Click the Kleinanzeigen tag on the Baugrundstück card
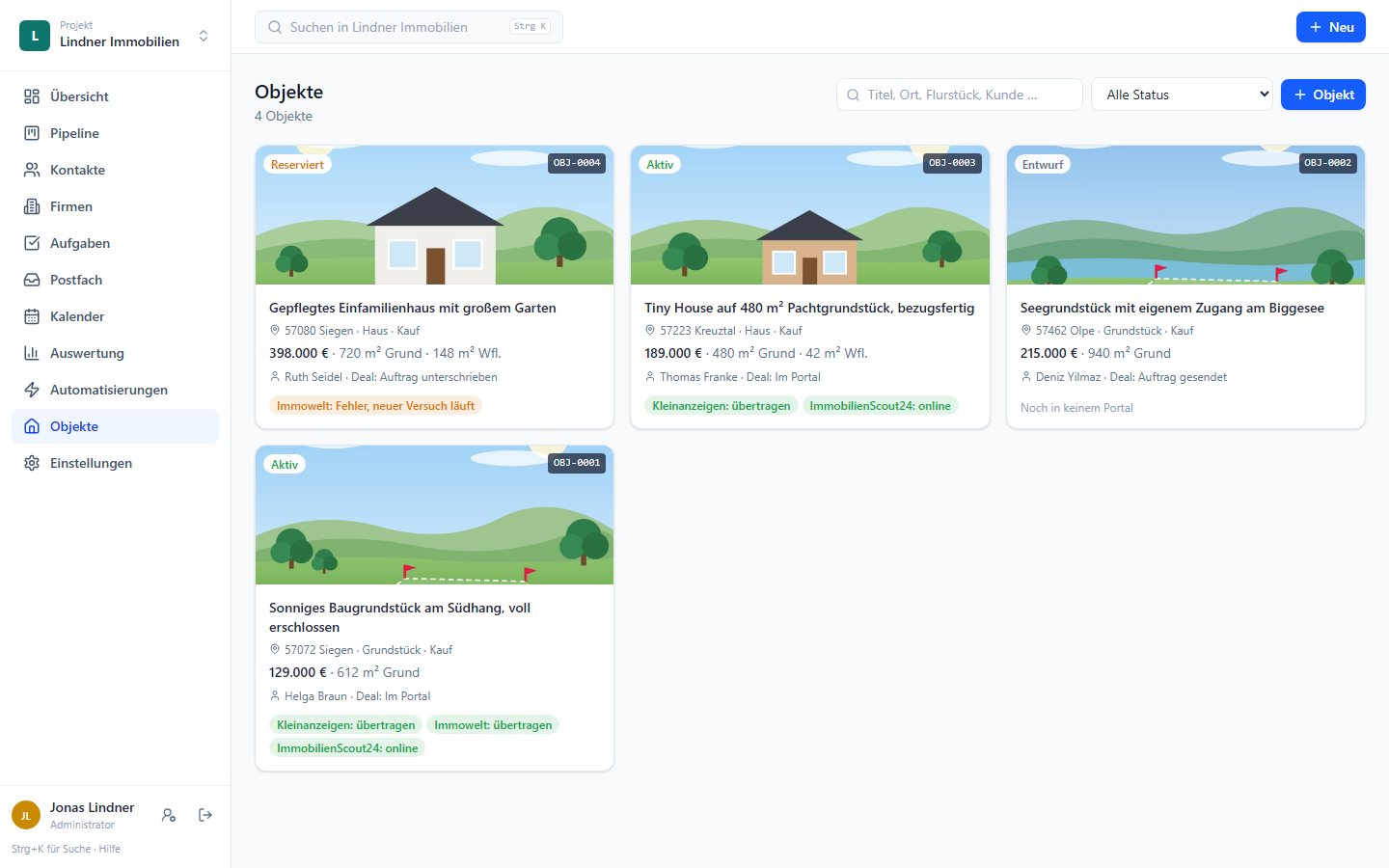 [346, 725]
